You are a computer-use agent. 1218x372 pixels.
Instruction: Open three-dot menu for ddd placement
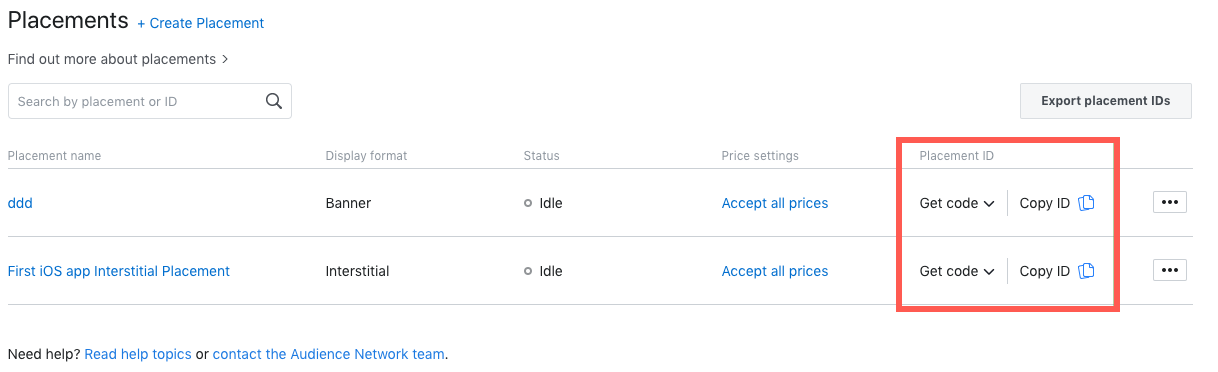tap(1170, 203)
